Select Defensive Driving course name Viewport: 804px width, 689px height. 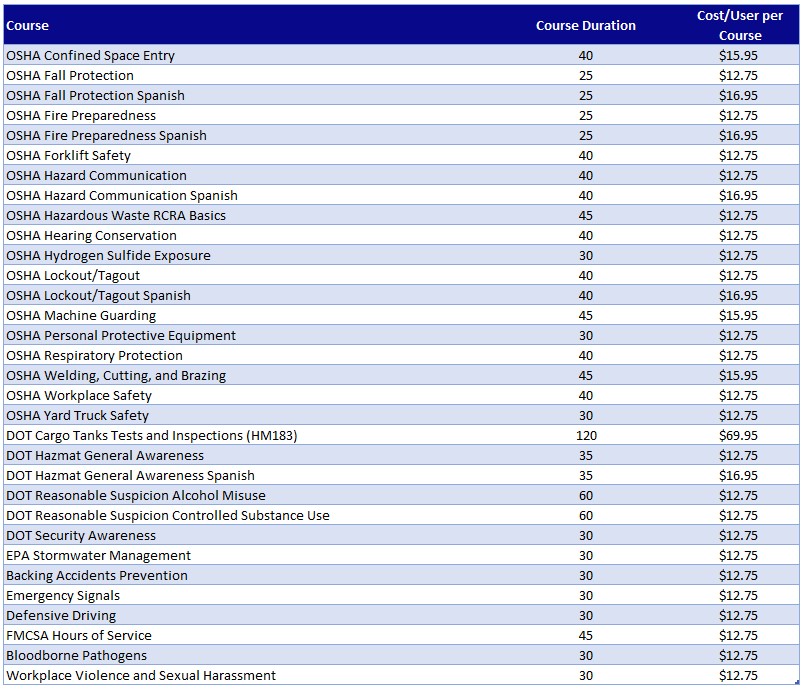click(x=61, y=615)
